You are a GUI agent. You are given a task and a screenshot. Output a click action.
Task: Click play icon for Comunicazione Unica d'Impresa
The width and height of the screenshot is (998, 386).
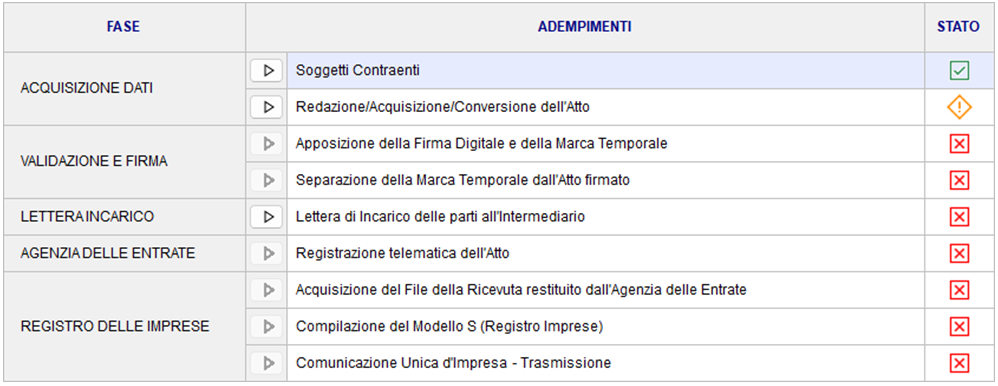pyautogui.click(x=267, y=364)
